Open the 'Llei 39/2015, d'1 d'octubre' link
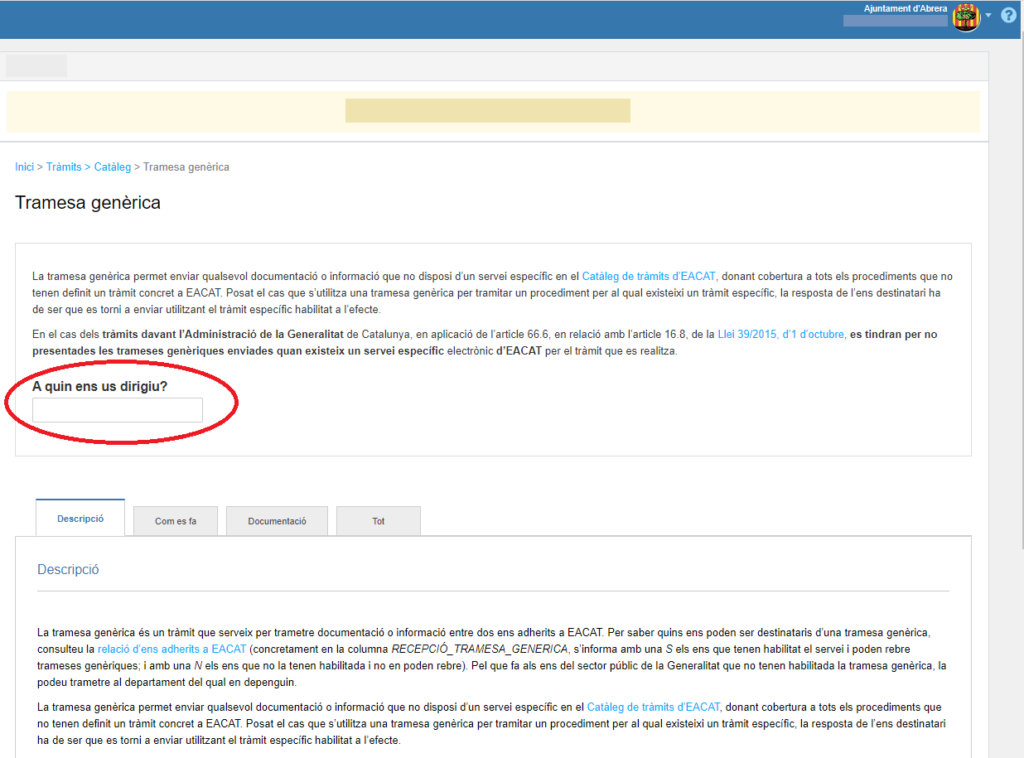The width and height of the screenshot is (1024, 758). tap(782, 334)
